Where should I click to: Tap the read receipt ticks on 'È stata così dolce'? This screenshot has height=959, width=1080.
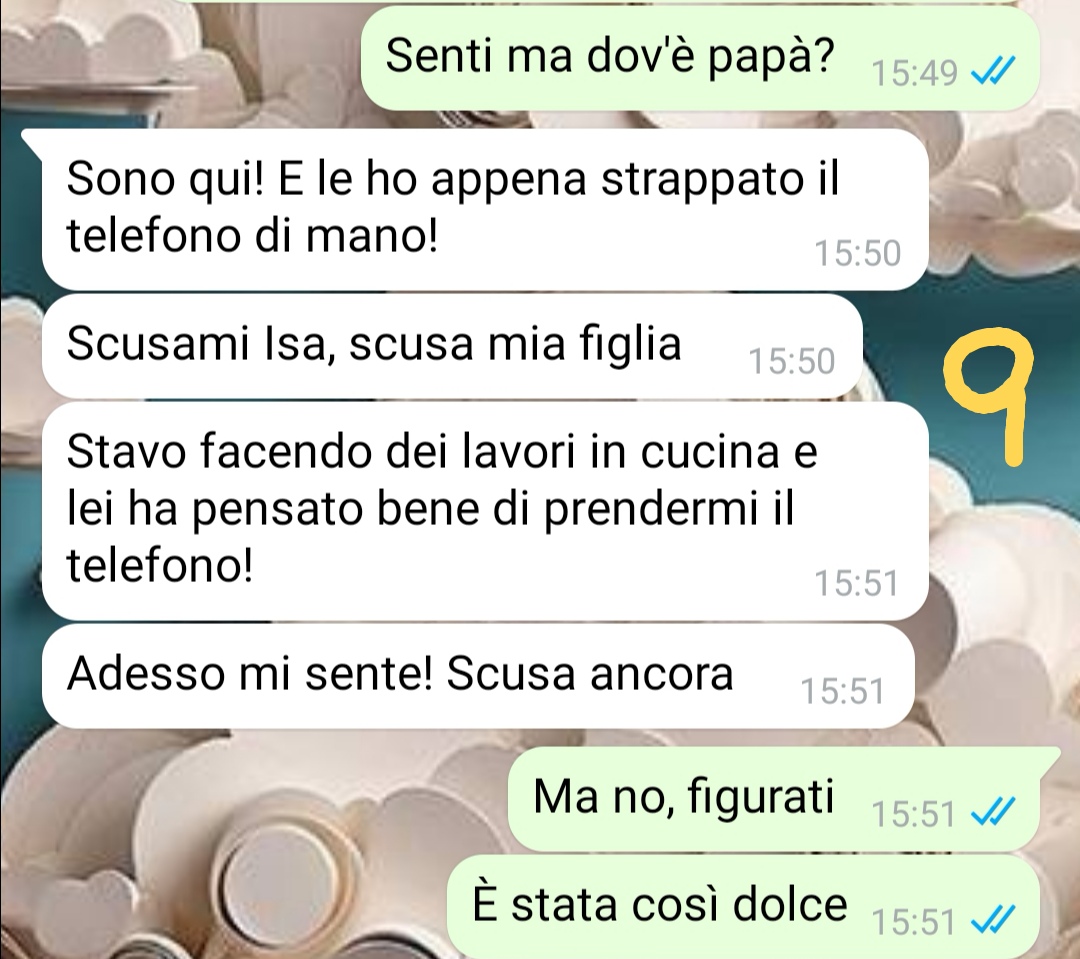[x=993, y=919]
